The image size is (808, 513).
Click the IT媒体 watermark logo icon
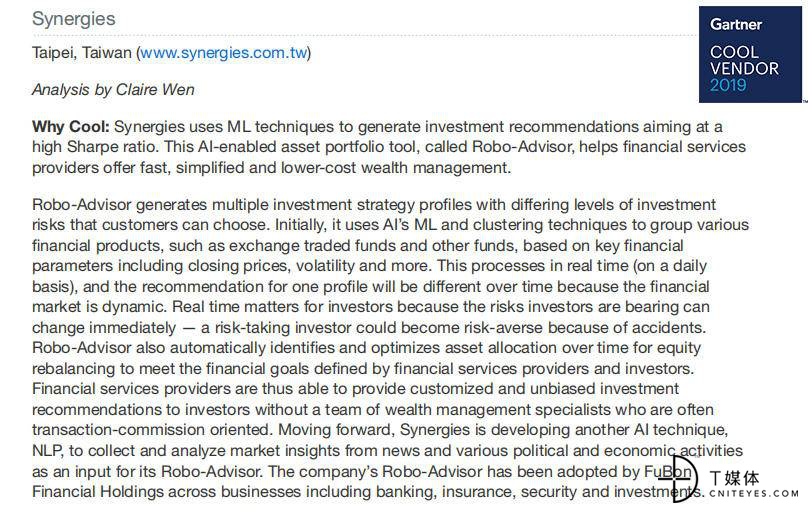click(x=679, y=477)
